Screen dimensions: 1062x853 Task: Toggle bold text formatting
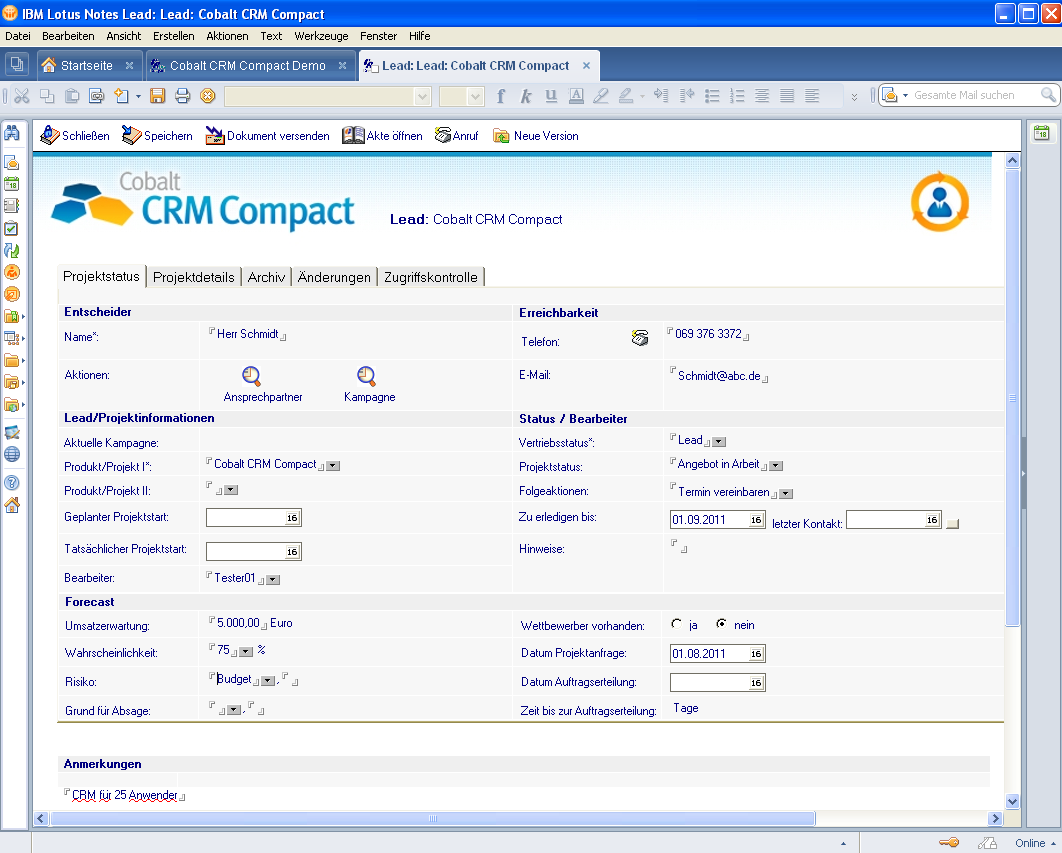tap(501, 96)
